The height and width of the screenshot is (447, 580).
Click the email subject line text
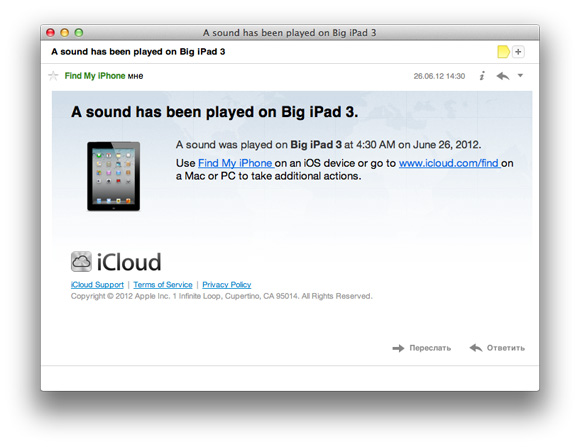pyautogui.click(x=138, y=52)
